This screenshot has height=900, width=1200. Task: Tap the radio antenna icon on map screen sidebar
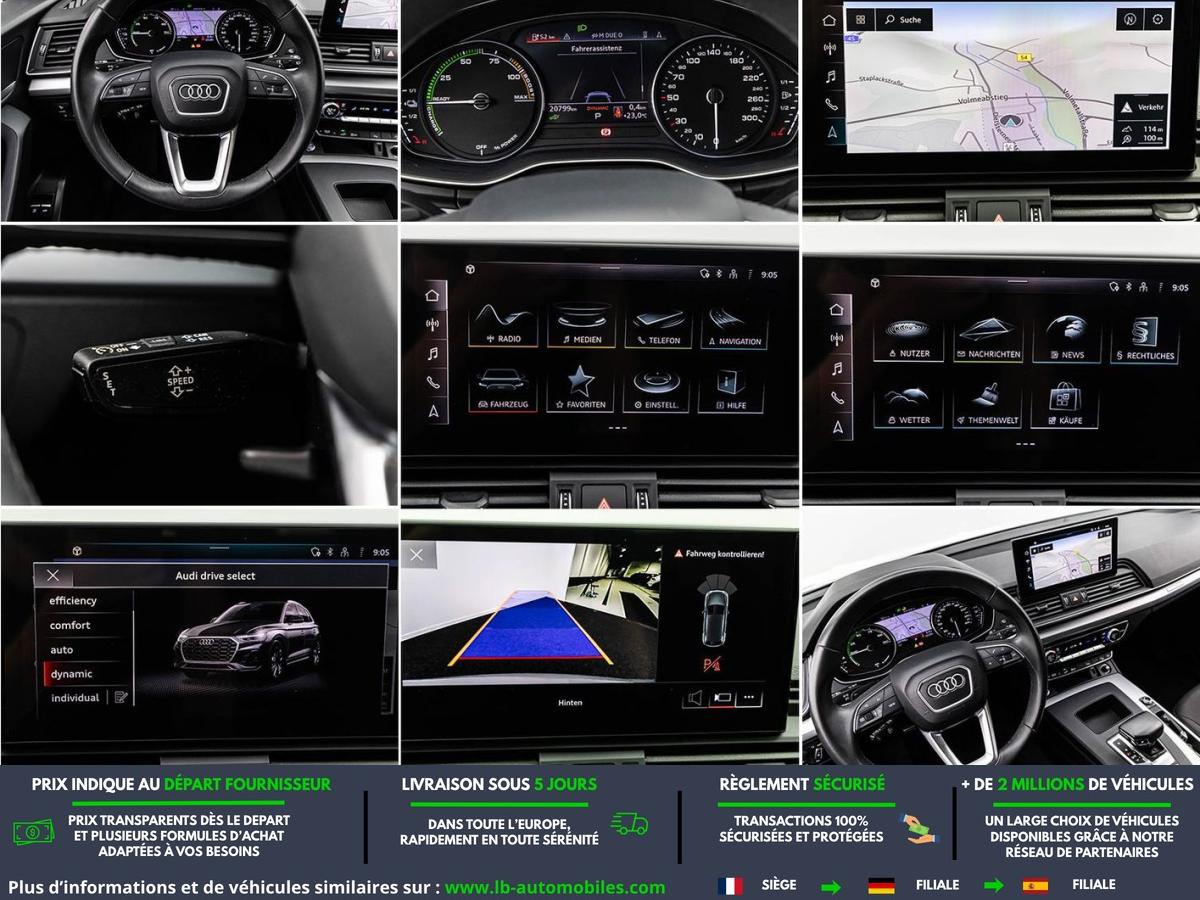tap(830, 47)
